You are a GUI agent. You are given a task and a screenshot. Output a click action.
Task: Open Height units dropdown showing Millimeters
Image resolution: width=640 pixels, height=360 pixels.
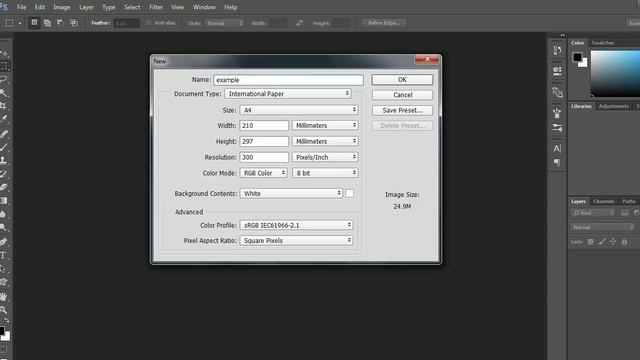pyautogui.click(x=325, y=141)
